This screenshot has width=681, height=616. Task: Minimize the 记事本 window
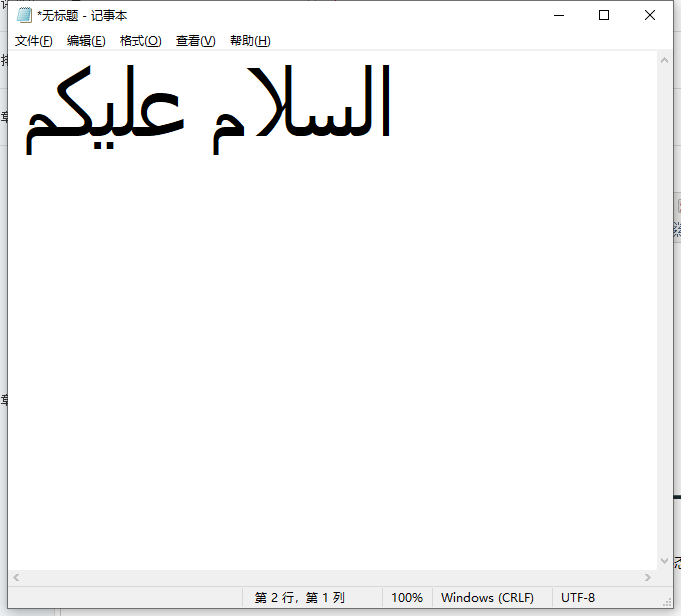[x=559, y=16]
